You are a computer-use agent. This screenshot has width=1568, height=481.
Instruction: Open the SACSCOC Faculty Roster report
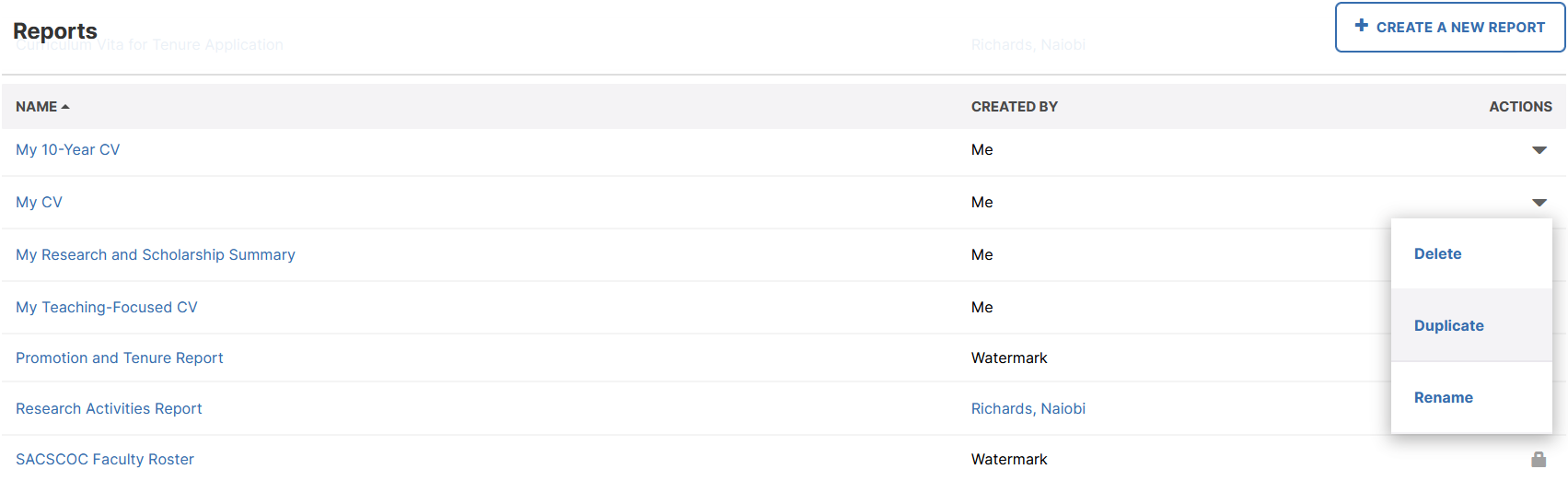point(104,460)
